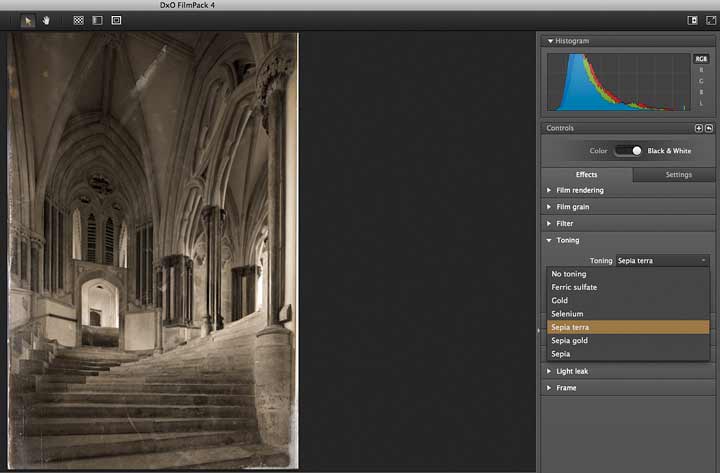Screen dimensions: 720x473
Task: Switch to the Settings tab
Action: [x=674, y=175]
